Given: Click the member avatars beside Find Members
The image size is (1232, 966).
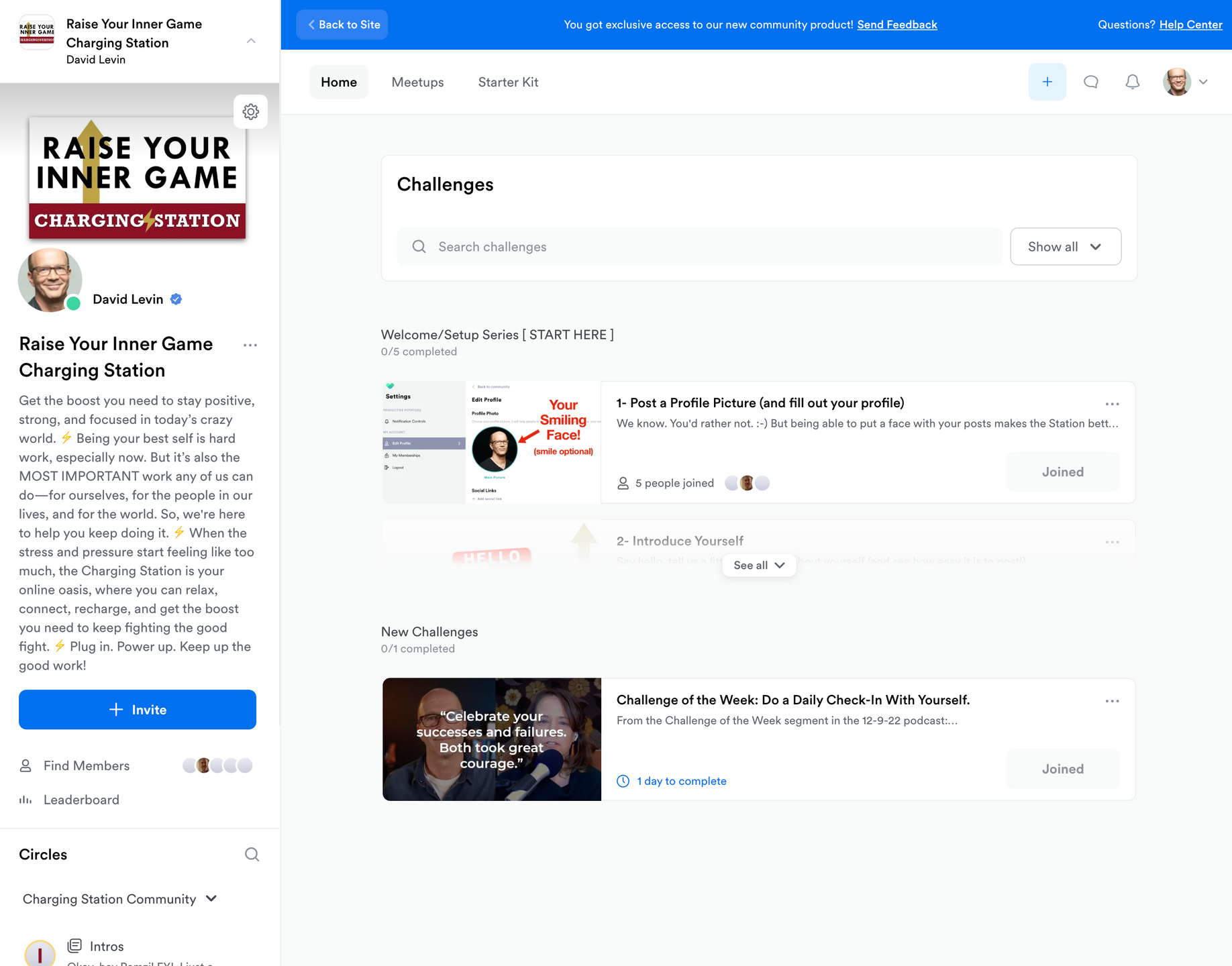Looking at the screenshot, I should [217, 765].
